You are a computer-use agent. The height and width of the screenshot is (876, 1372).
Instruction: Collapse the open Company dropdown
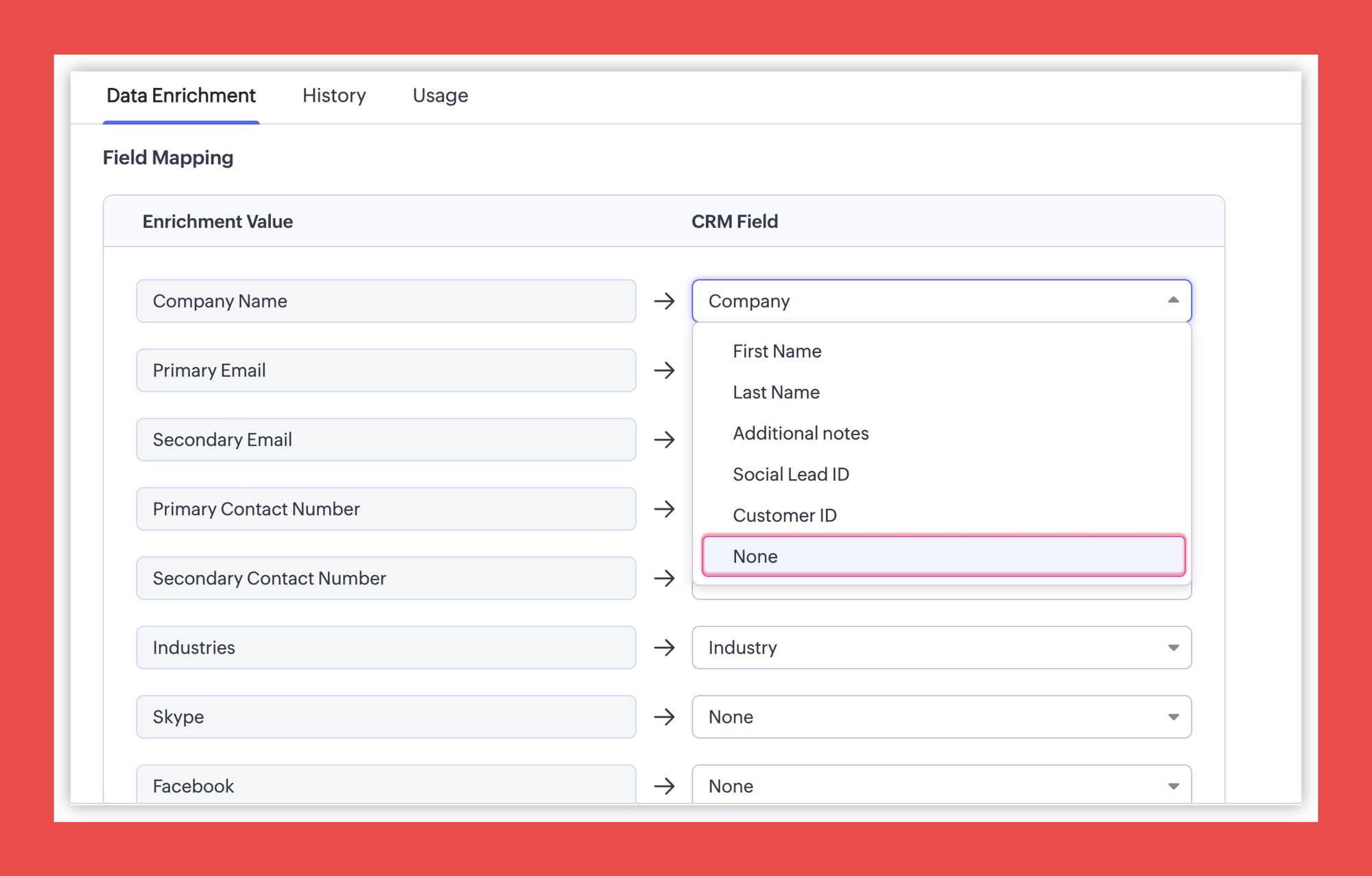pos(1173,300)
